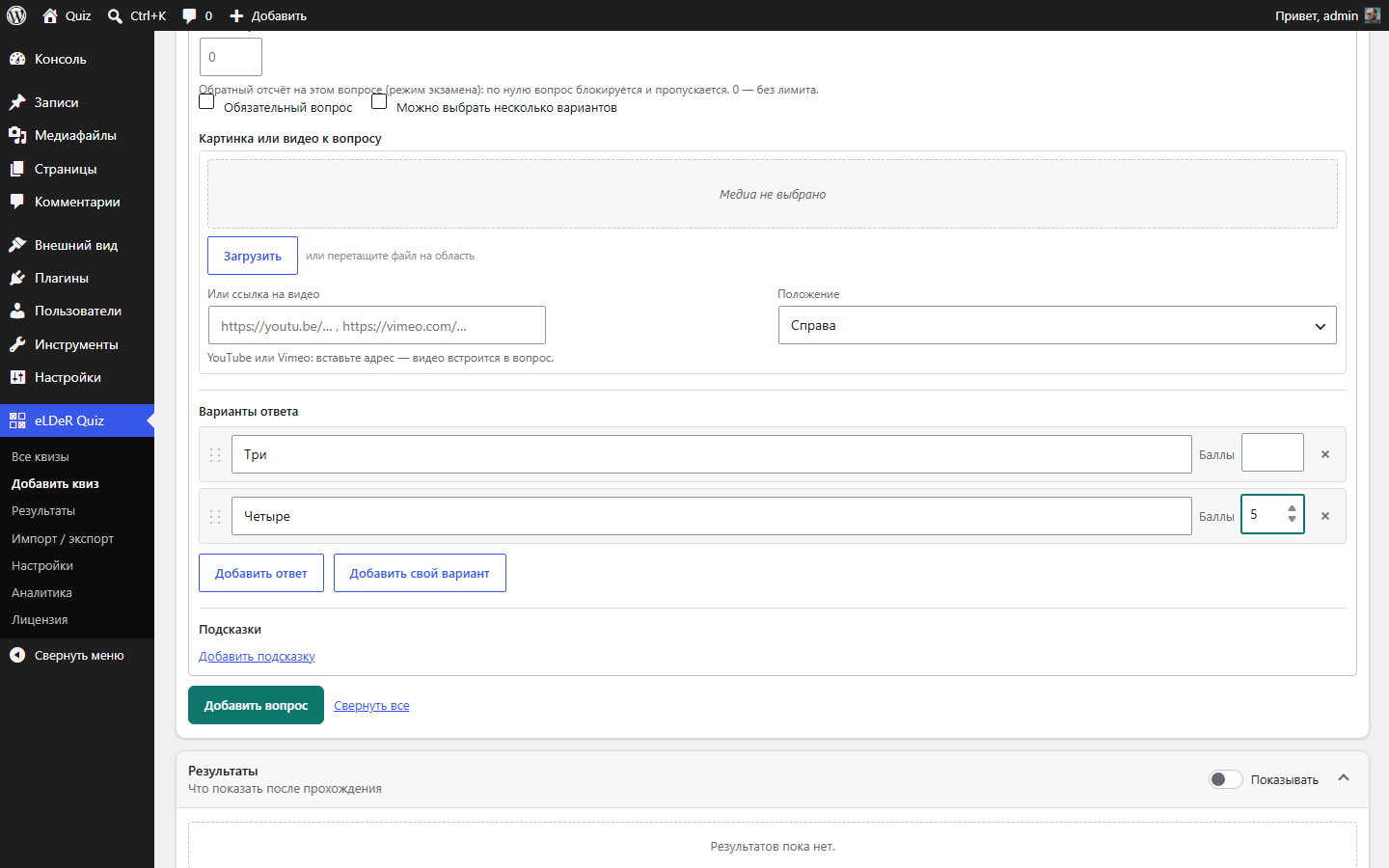
Task: Click the Медиа не выбрано drop area
Action: coord(773,194)
